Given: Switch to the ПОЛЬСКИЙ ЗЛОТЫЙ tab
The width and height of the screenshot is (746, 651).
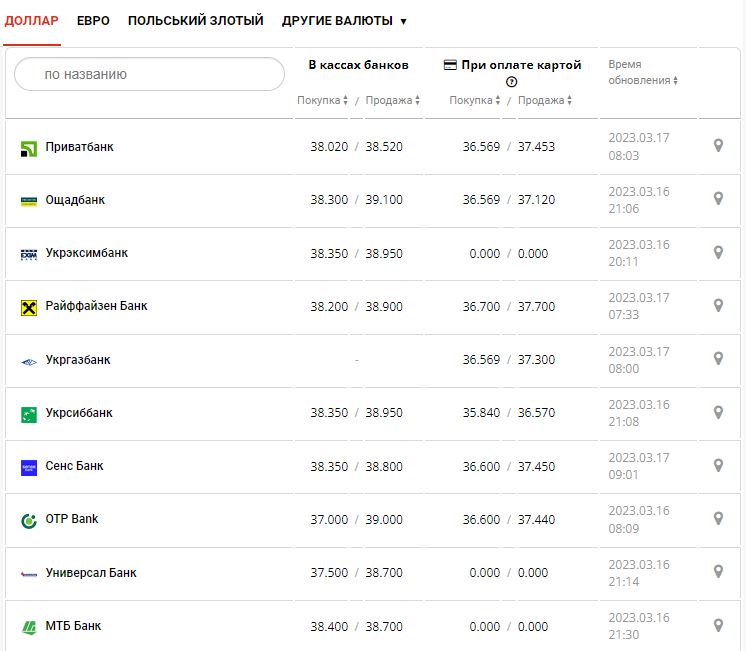Looking at the screenshot, I should (x=195, y=21).
